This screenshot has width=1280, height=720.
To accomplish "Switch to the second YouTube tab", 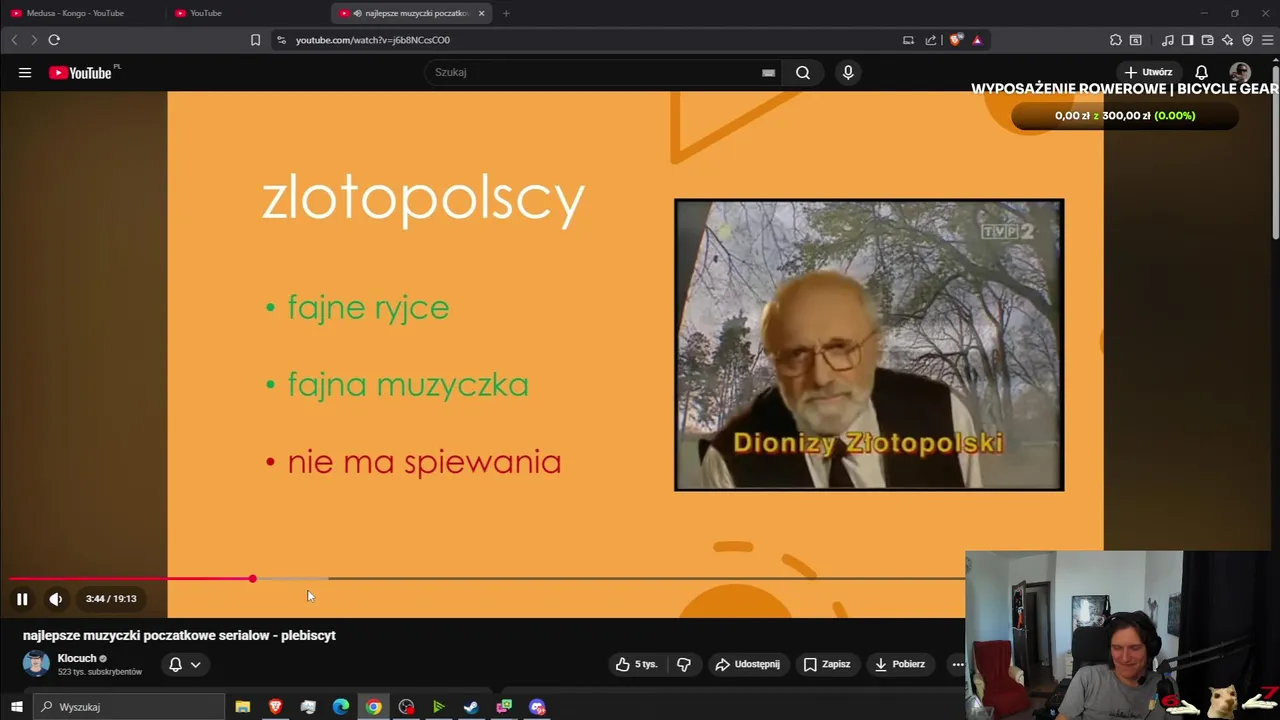I will click(246, 13).
